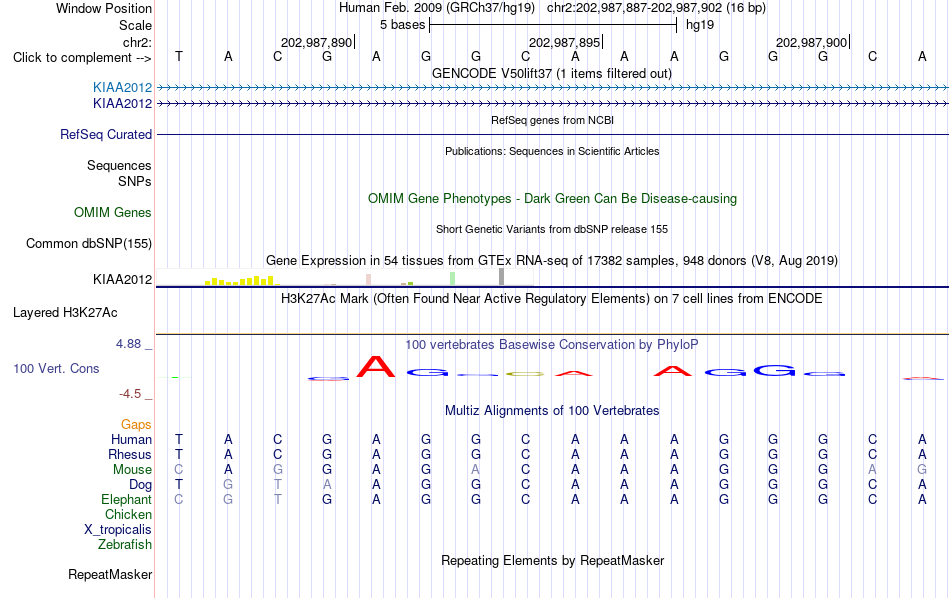The height and width of the screenshot is (598, 950).
Task: Click '100 vertebrates Basewise Conservation by PhyloP' title
Action: click(x=552, y=344)
